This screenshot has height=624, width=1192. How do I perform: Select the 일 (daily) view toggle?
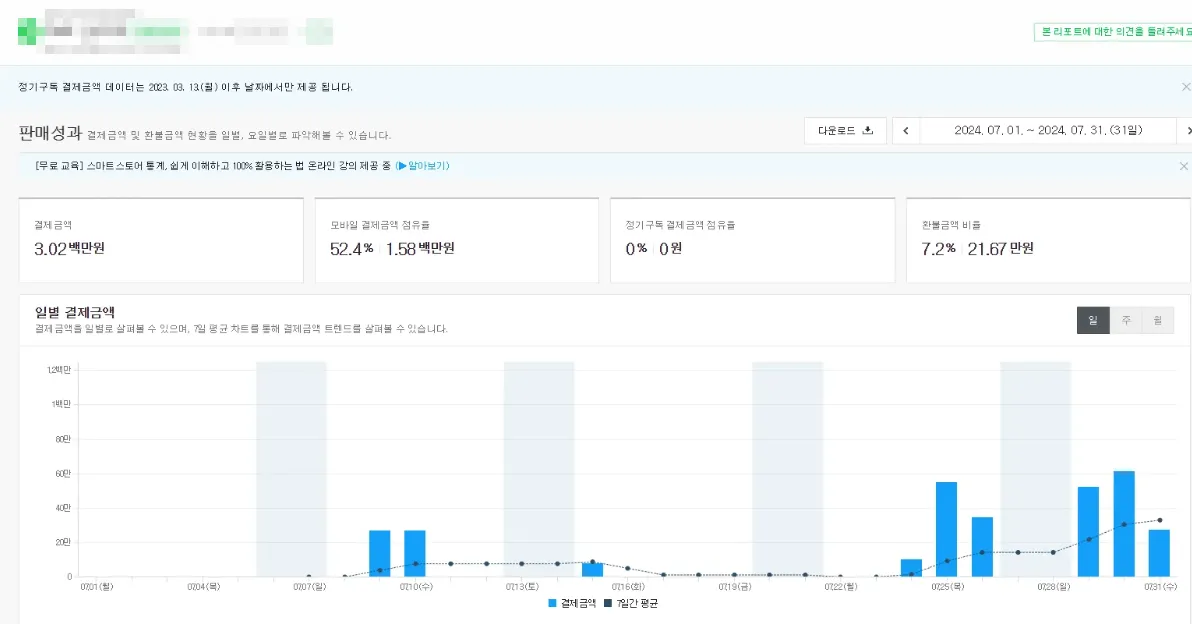point(1093,321)
